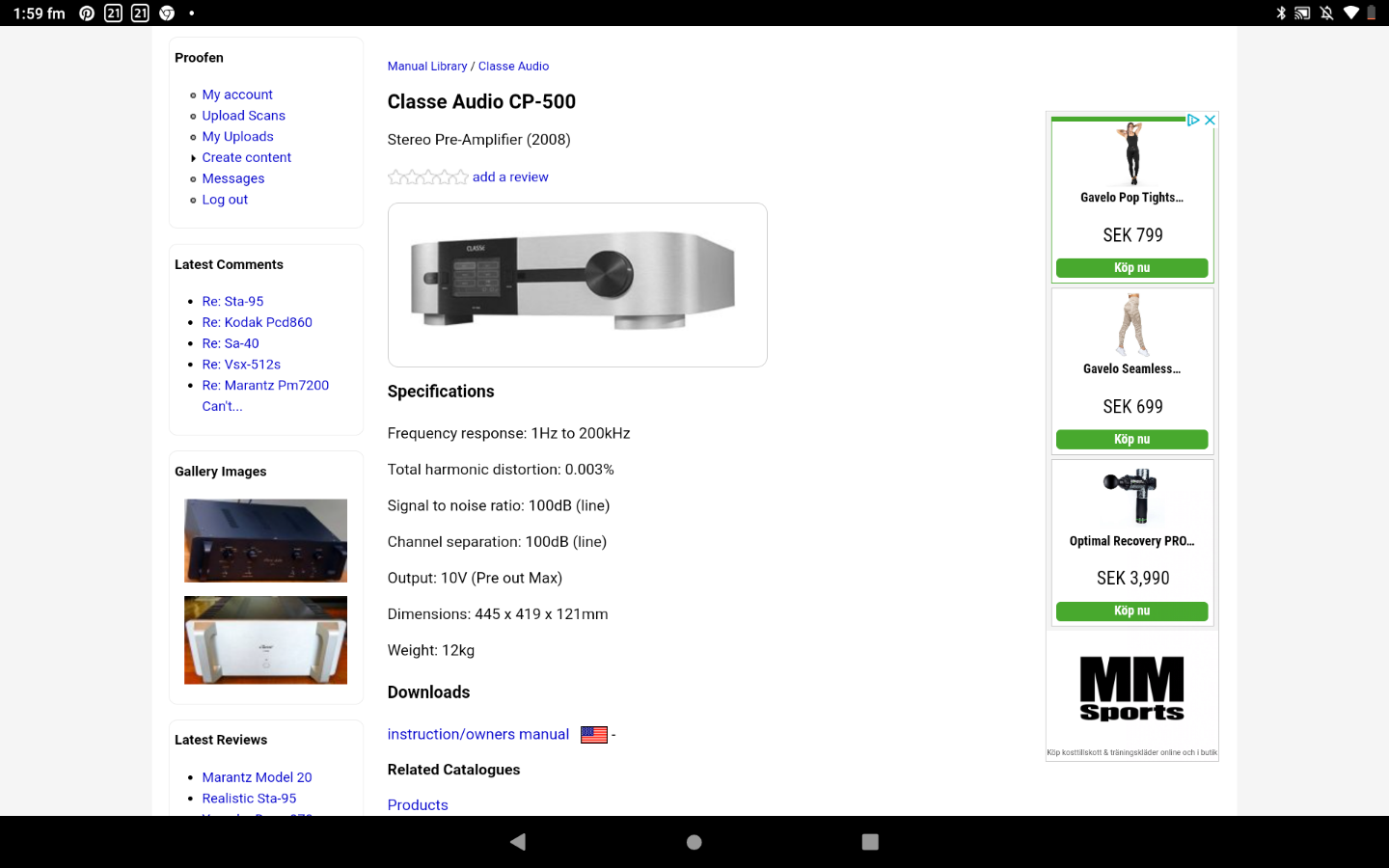
Task: Open comment Re: Vsx-512s
Action: tap(241, 366)
